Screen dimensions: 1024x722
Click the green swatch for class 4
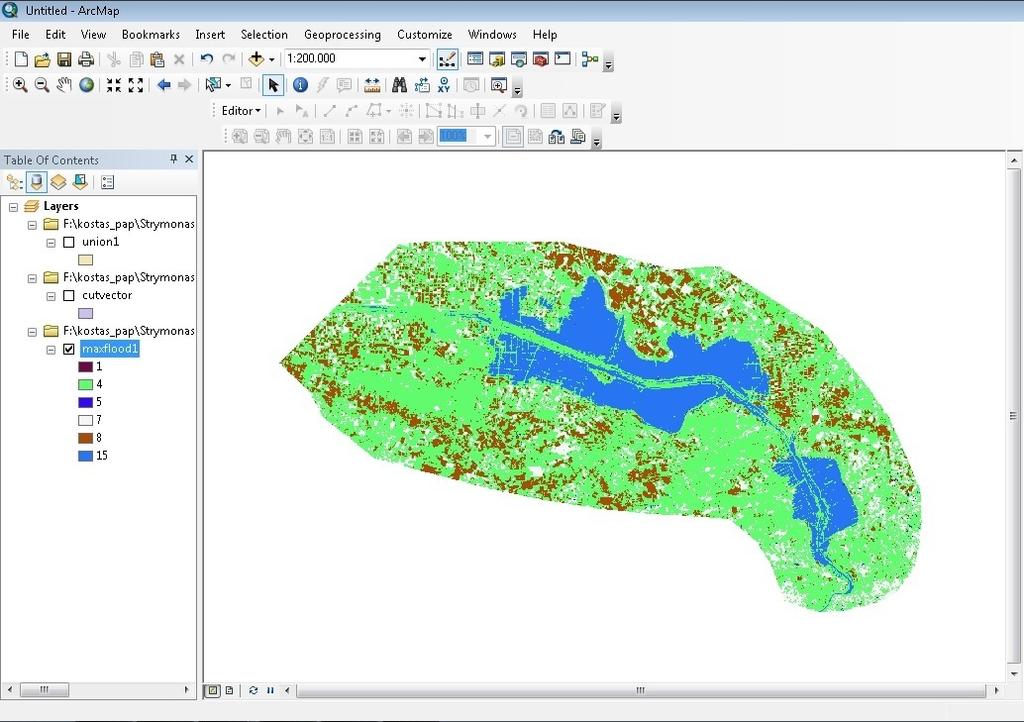point(86,385)
